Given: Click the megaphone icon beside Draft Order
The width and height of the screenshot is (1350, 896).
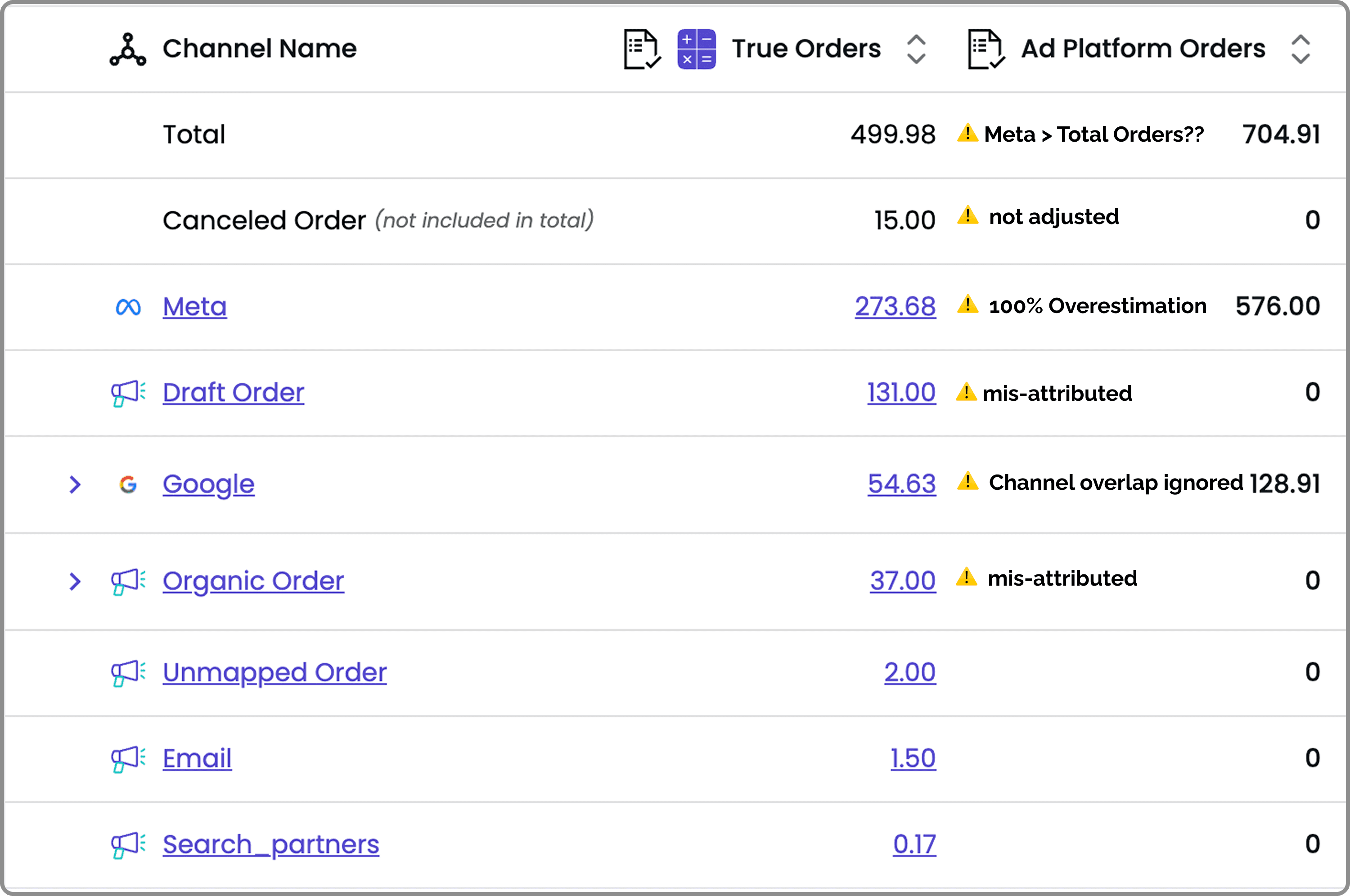Looking at the screenshot, I should point(128,393).
